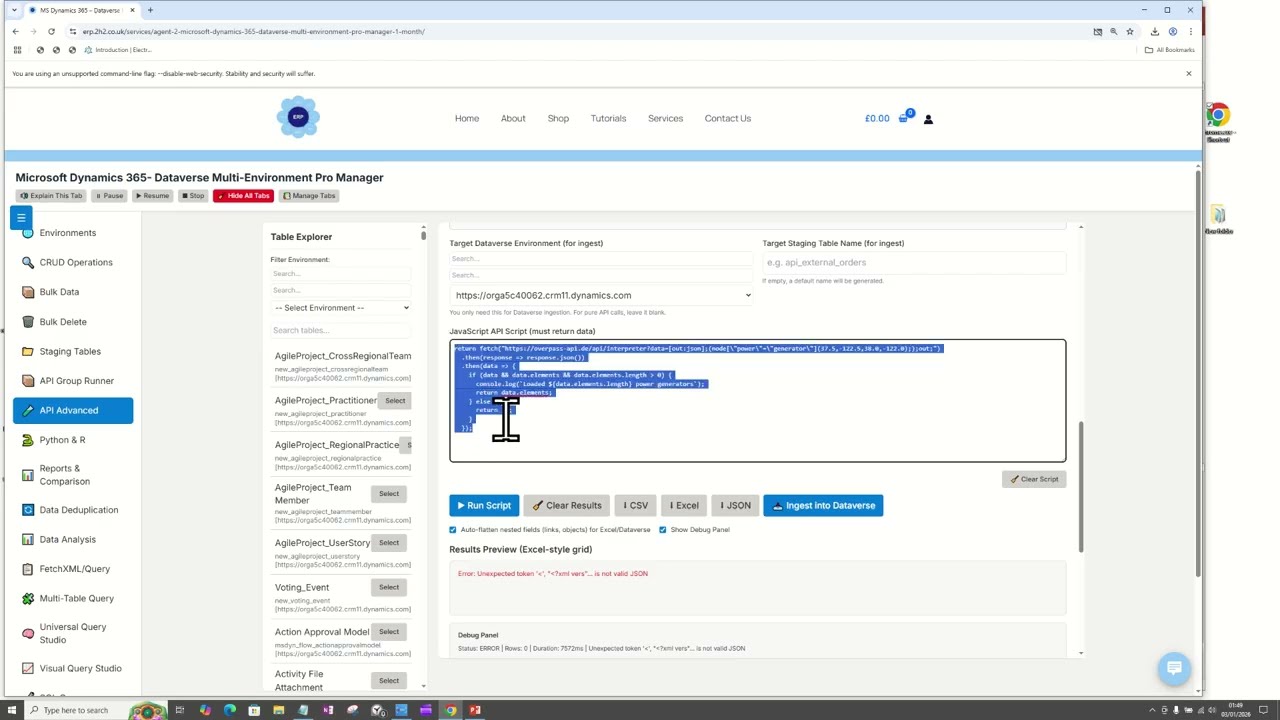Viewport: 1280px width, 720px height.
Task: Click the Multi-Table Query icon
Action: tap(28, 598)
